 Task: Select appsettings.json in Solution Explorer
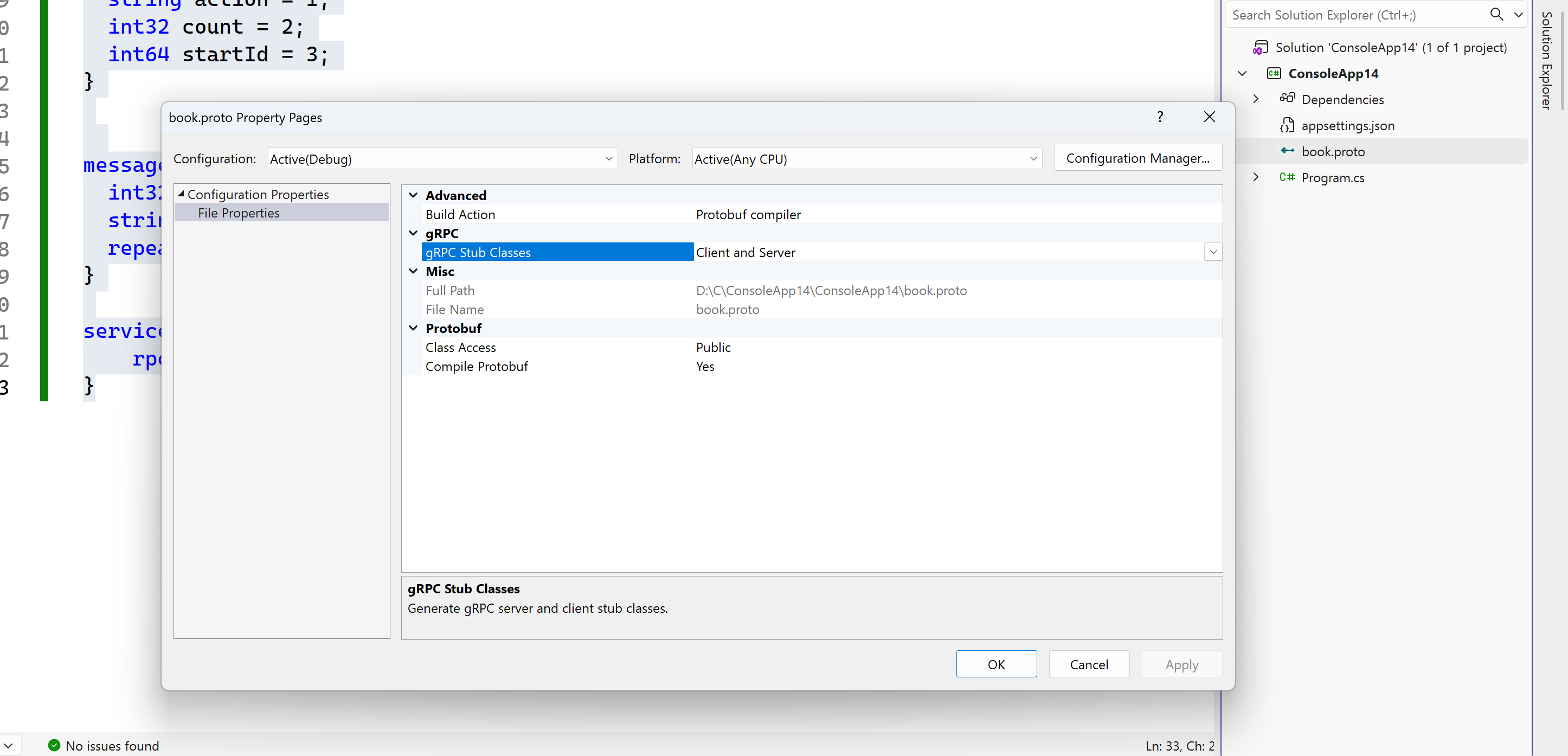click(x=1348, y=125)
